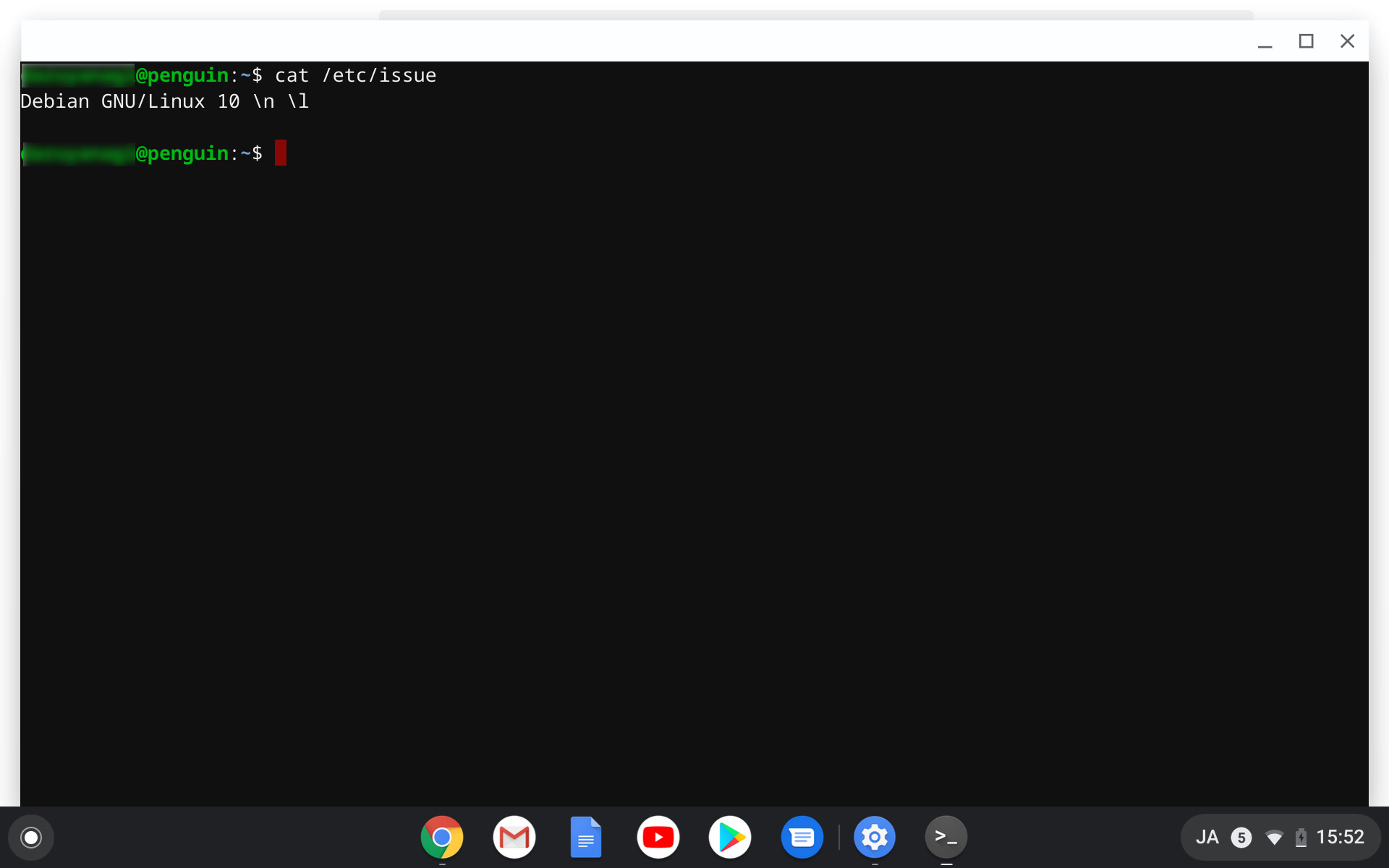Image resolution: width=1389 pixels, height=868 pixels.
Task: Select the Terminal icon in the shelf
Action: click(x=946, y=837)
